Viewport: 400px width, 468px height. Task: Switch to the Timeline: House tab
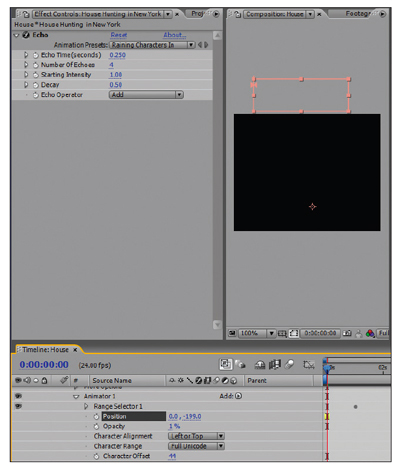[45, 350]
